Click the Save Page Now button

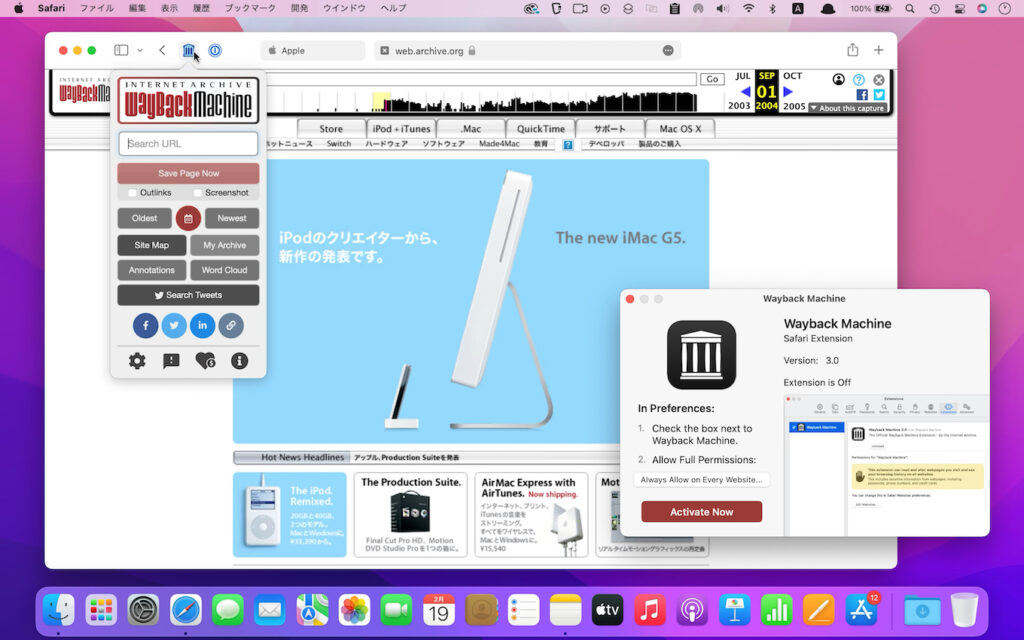[188, 173]
